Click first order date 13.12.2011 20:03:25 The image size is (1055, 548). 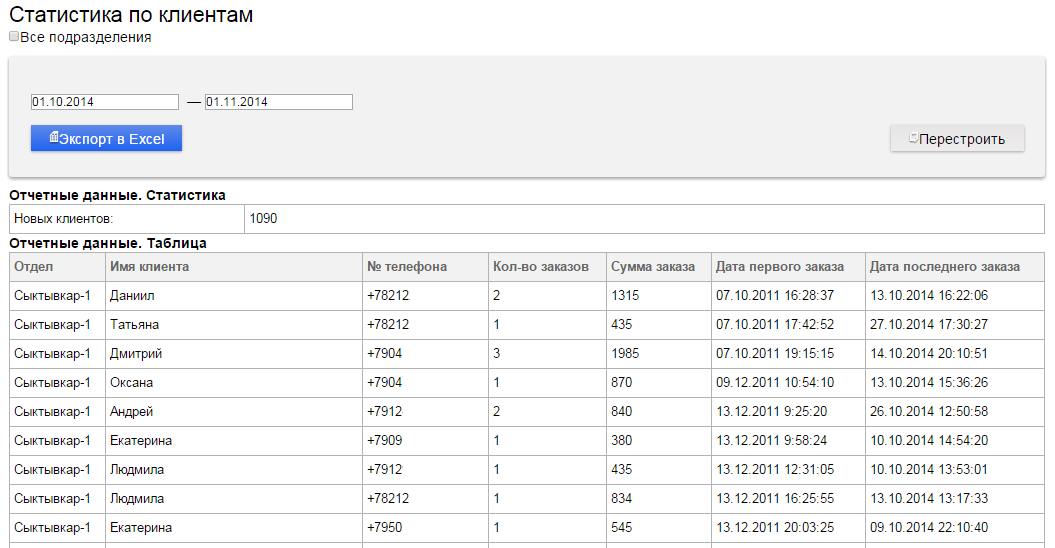click(775, 527)
